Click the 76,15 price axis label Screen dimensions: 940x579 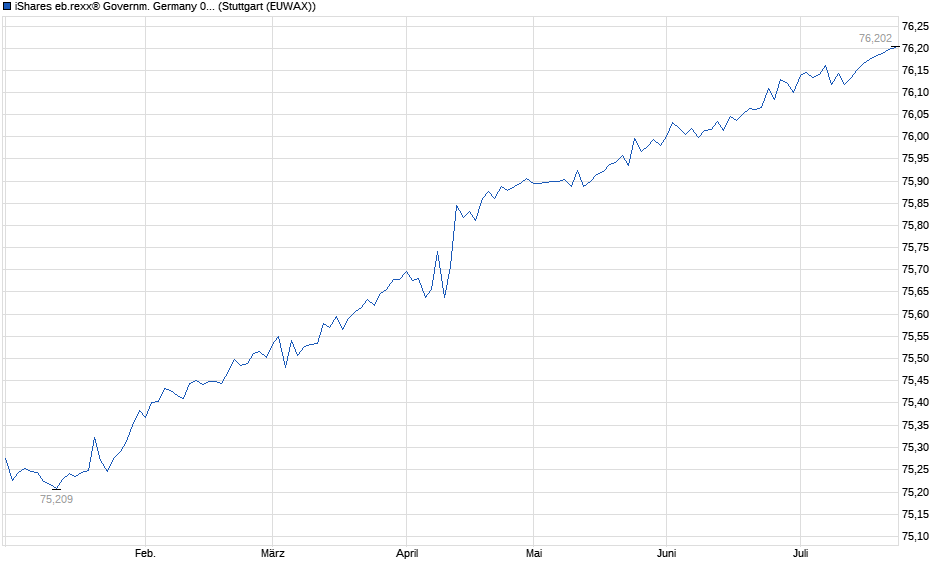click(915, 71)
